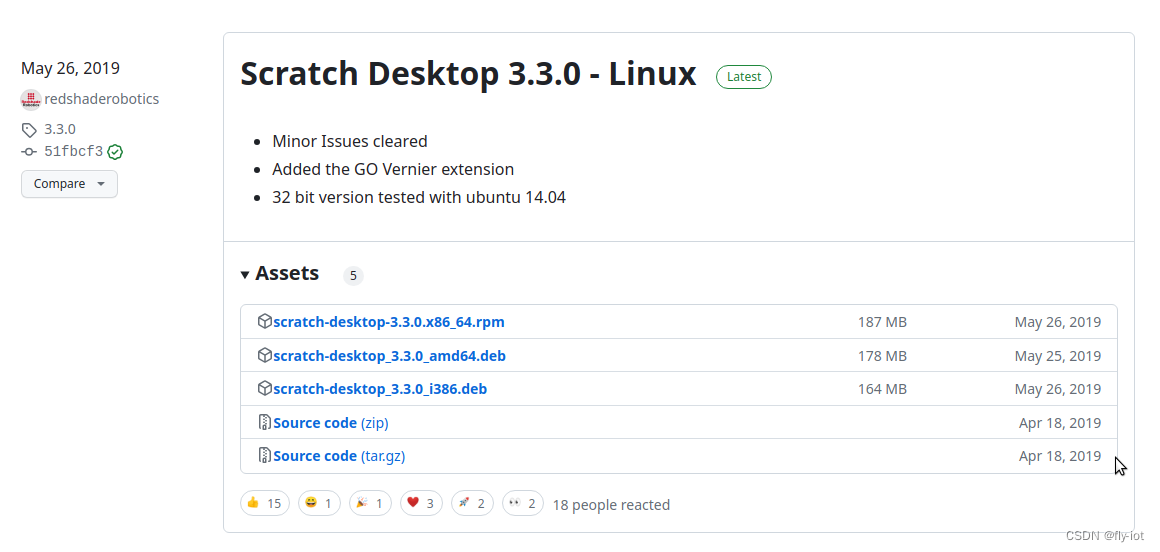Open commit 51fbcf3 link
Screen dimensions: 1160x552
73,152
